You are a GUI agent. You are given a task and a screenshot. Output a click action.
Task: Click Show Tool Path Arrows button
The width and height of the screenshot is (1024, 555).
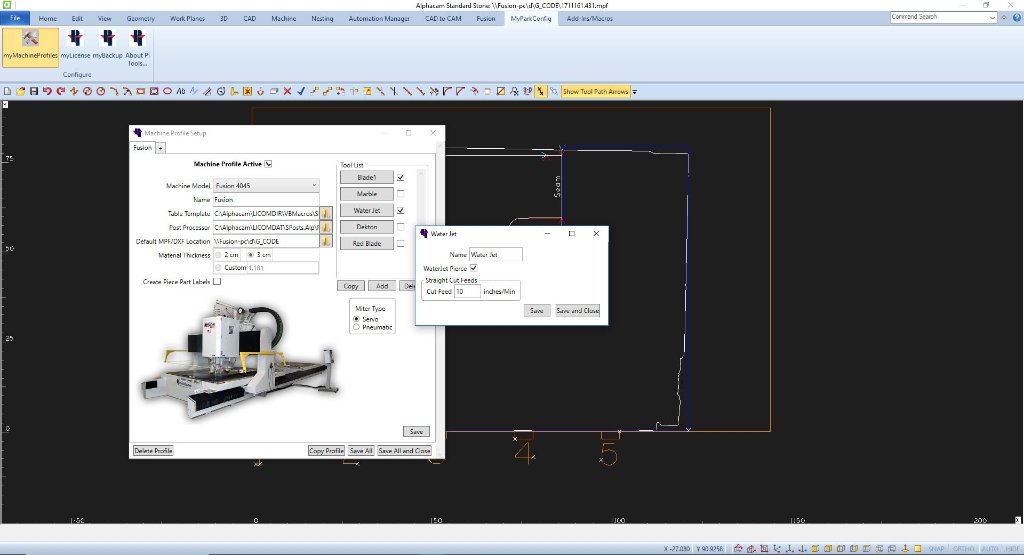point(596,91)
